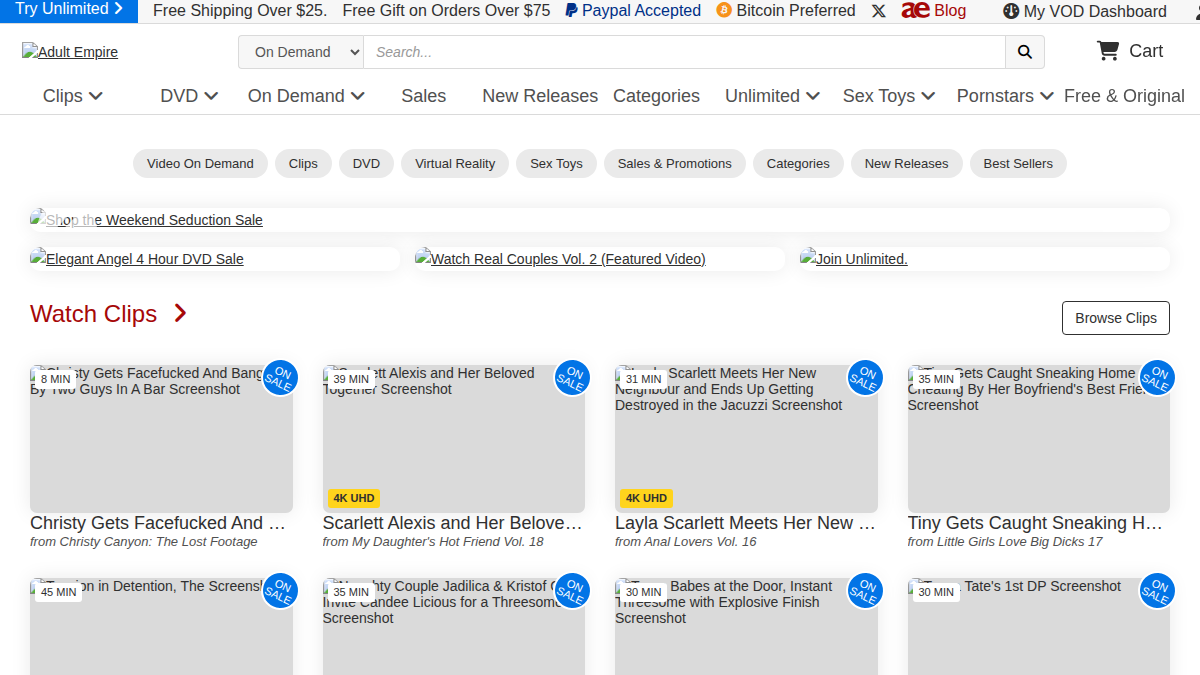Click the red arrow beside Watch Clips
This screenshot has width=1200, height=675.
tap(180, 314)
